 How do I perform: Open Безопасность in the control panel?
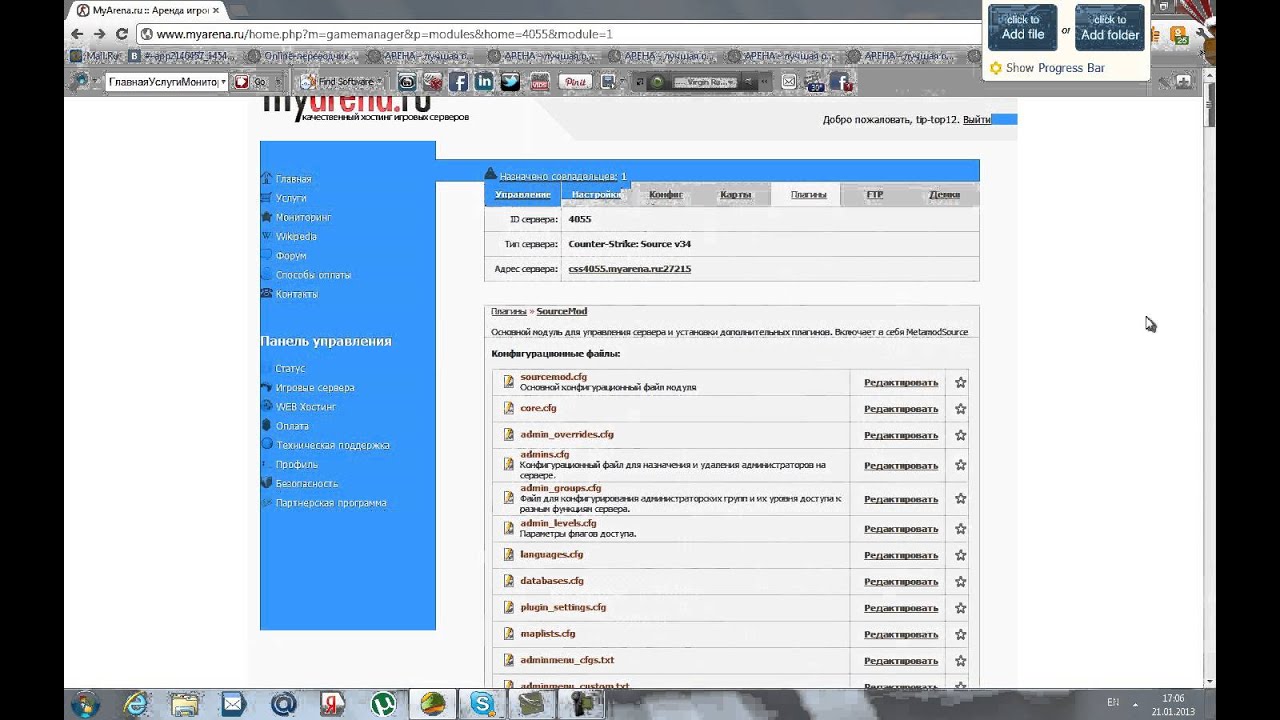click(307, 484)
